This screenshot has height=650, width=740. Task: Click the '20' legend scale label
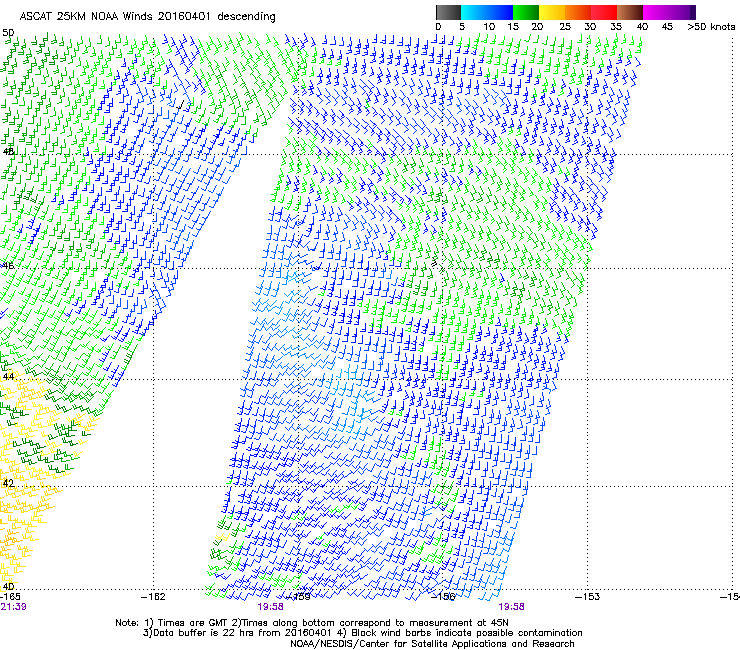click(537, 27)
